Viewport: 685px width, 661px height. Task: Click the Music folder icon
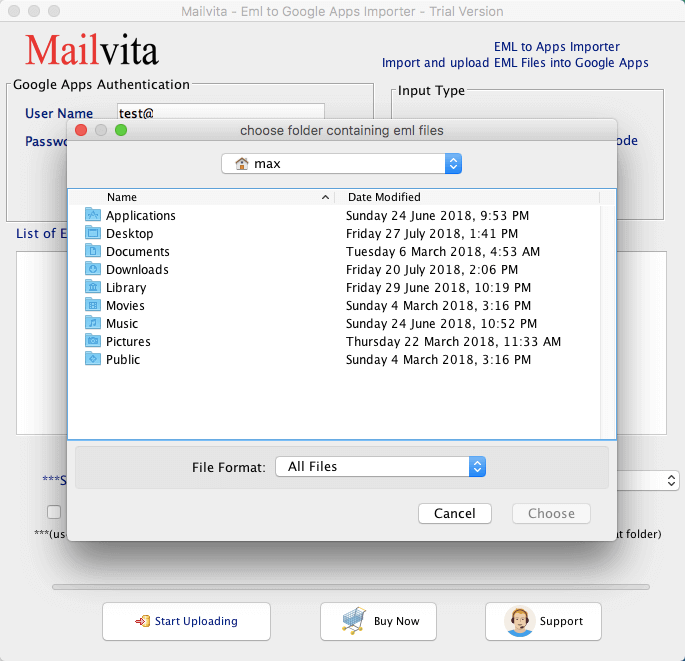(x=93, y=322)
